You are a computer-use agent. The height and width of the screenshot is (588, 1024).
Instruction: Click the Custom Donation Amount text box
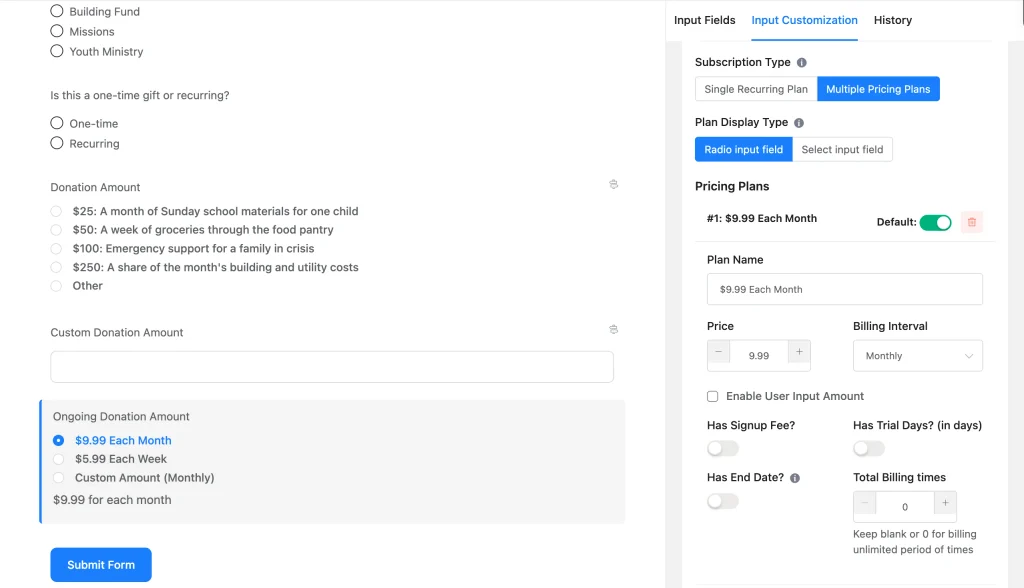[332, 367]
